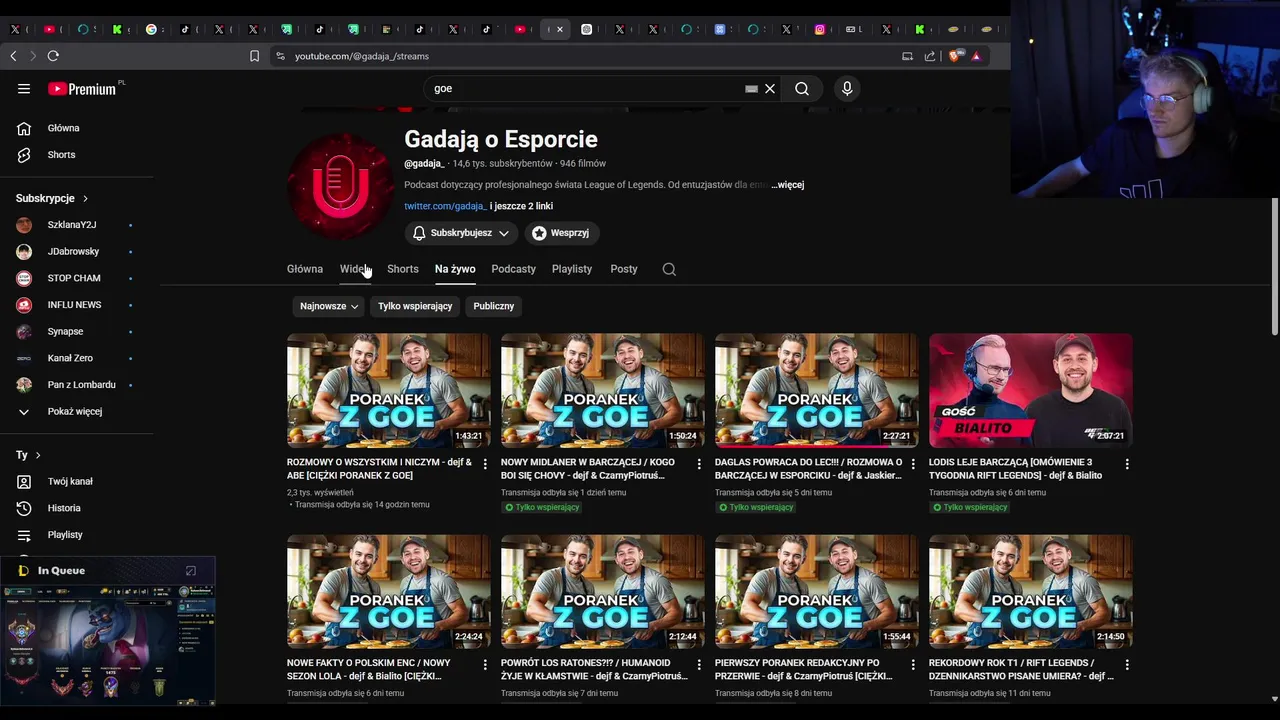Expand channel description with ...więcej
The height and width of the screenshot is (720, 1280).
788,185
